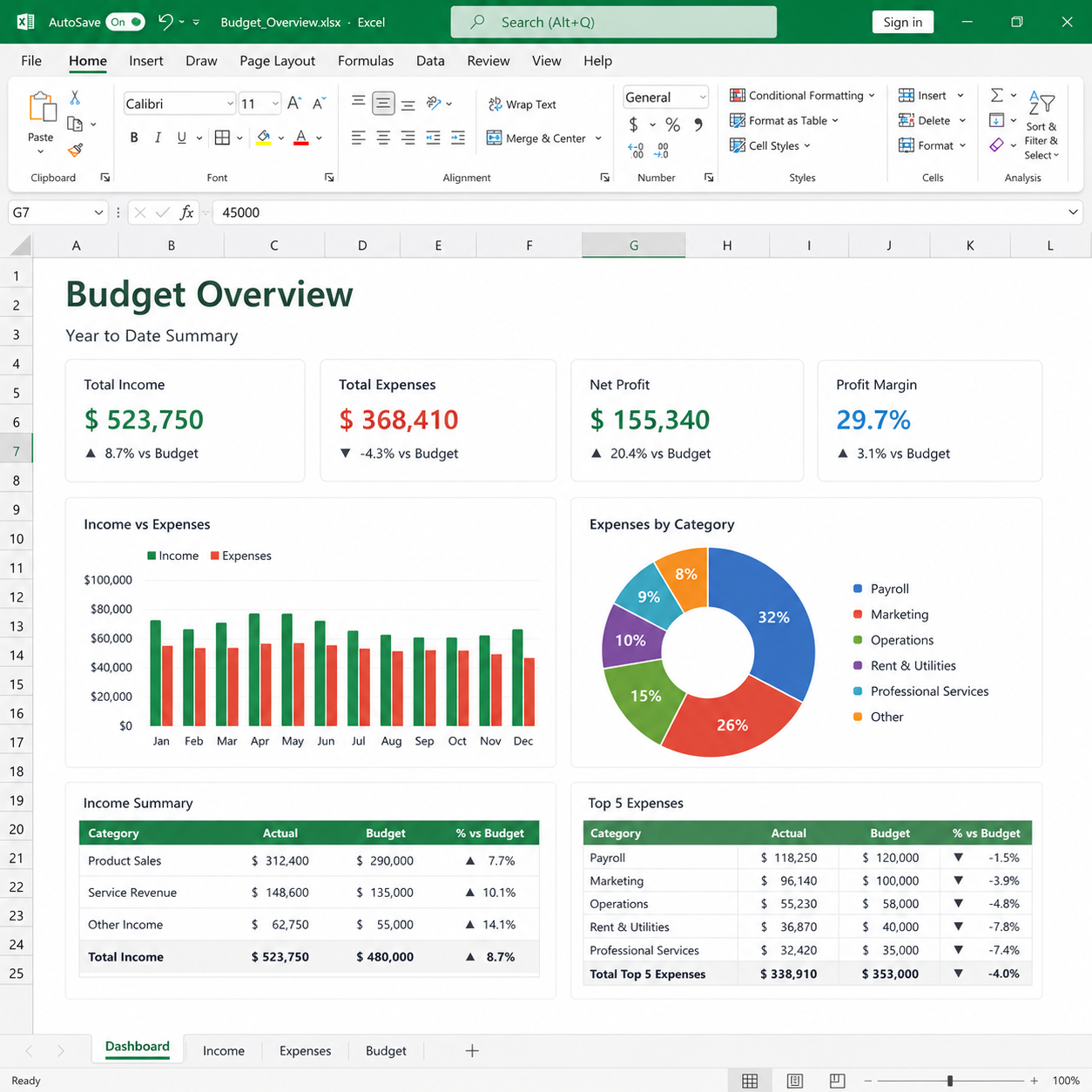Screen dimensions: 1092x1092
Task: Align text right in the cell
Action: pos(408,138)
